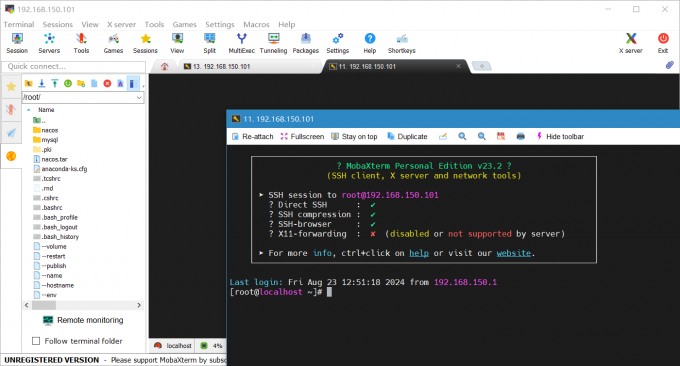The height and width of the screenshot is (366, 680).
Task: Create new file with the blue page icon
Action: click(94, 83)
